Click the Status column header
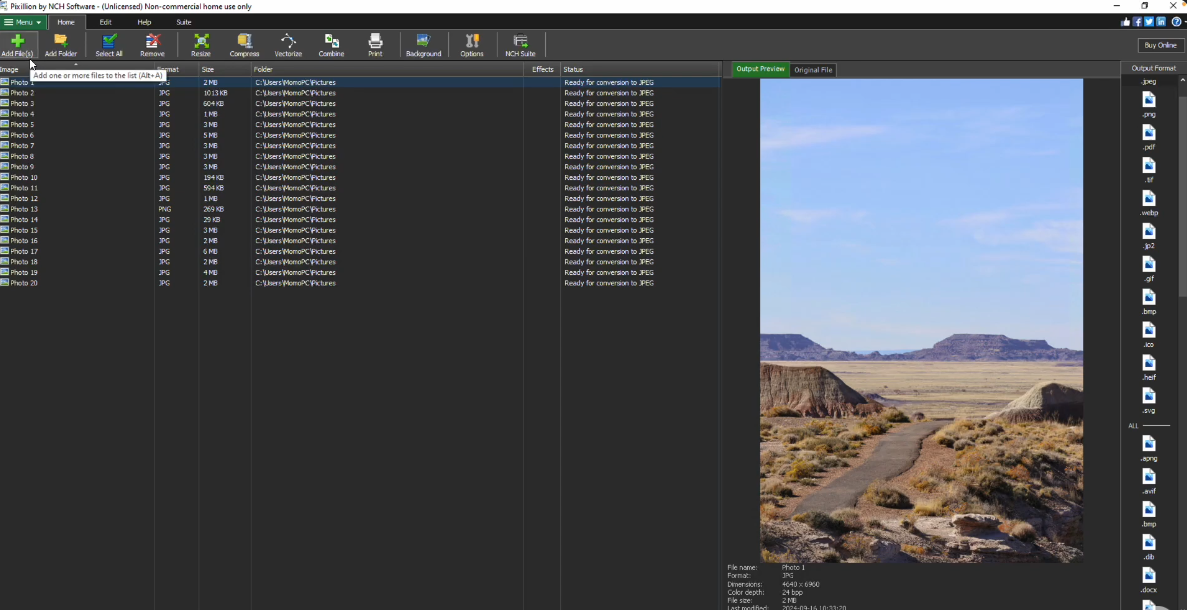 click(640, 70)
